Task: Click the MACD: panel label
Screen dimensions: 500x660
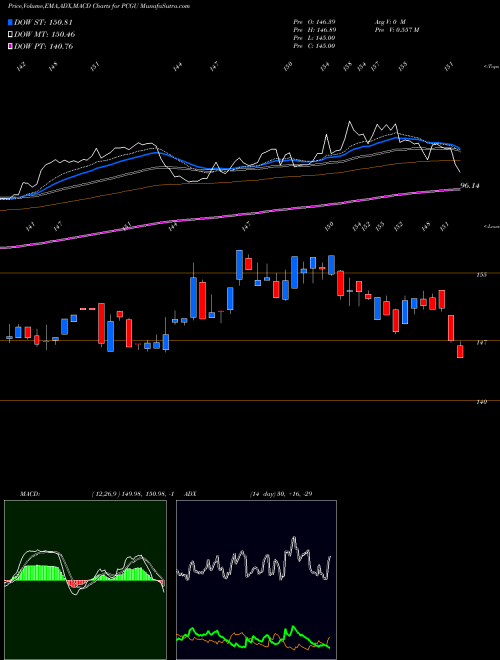Action: tap(30, 494)
